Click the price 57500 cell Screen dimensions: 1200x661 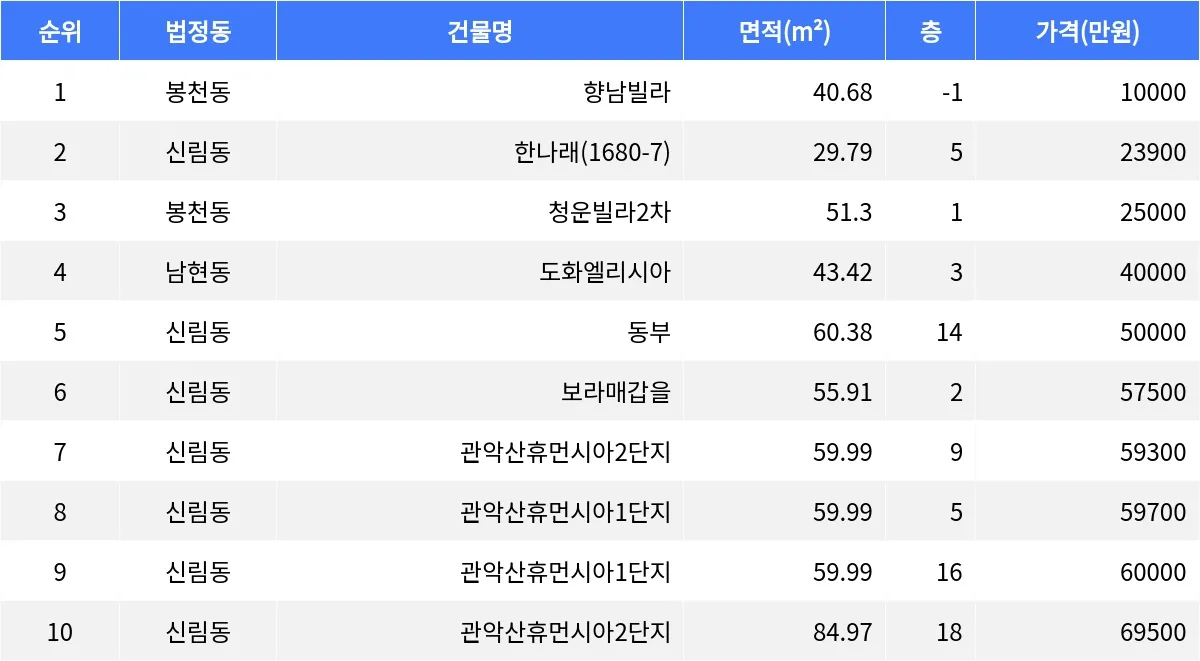(x=1152, y=392)
